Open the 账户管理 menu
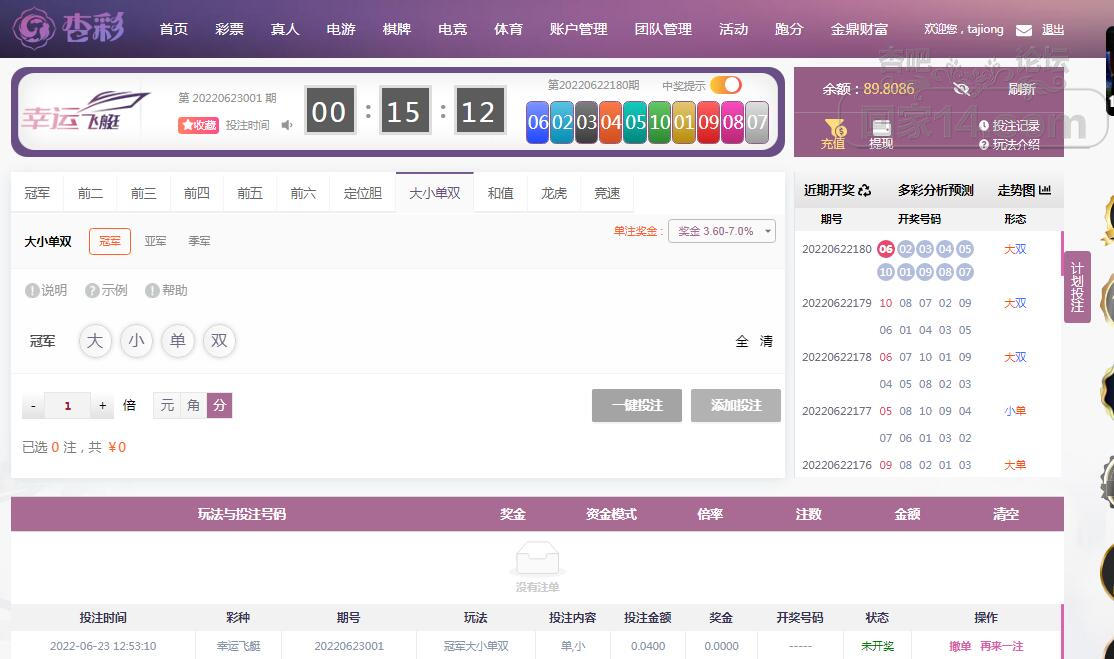 pos(578,29)
